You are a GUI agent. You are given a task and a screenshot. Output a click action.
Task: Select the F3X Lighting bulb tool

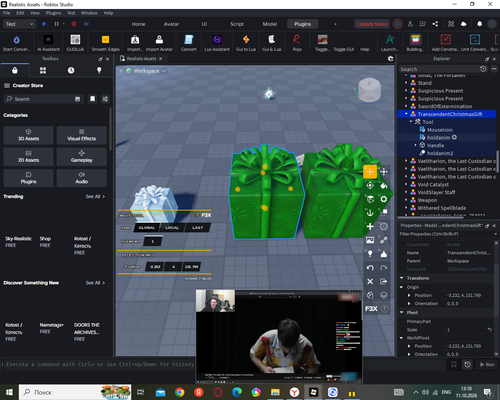(370, 254)
